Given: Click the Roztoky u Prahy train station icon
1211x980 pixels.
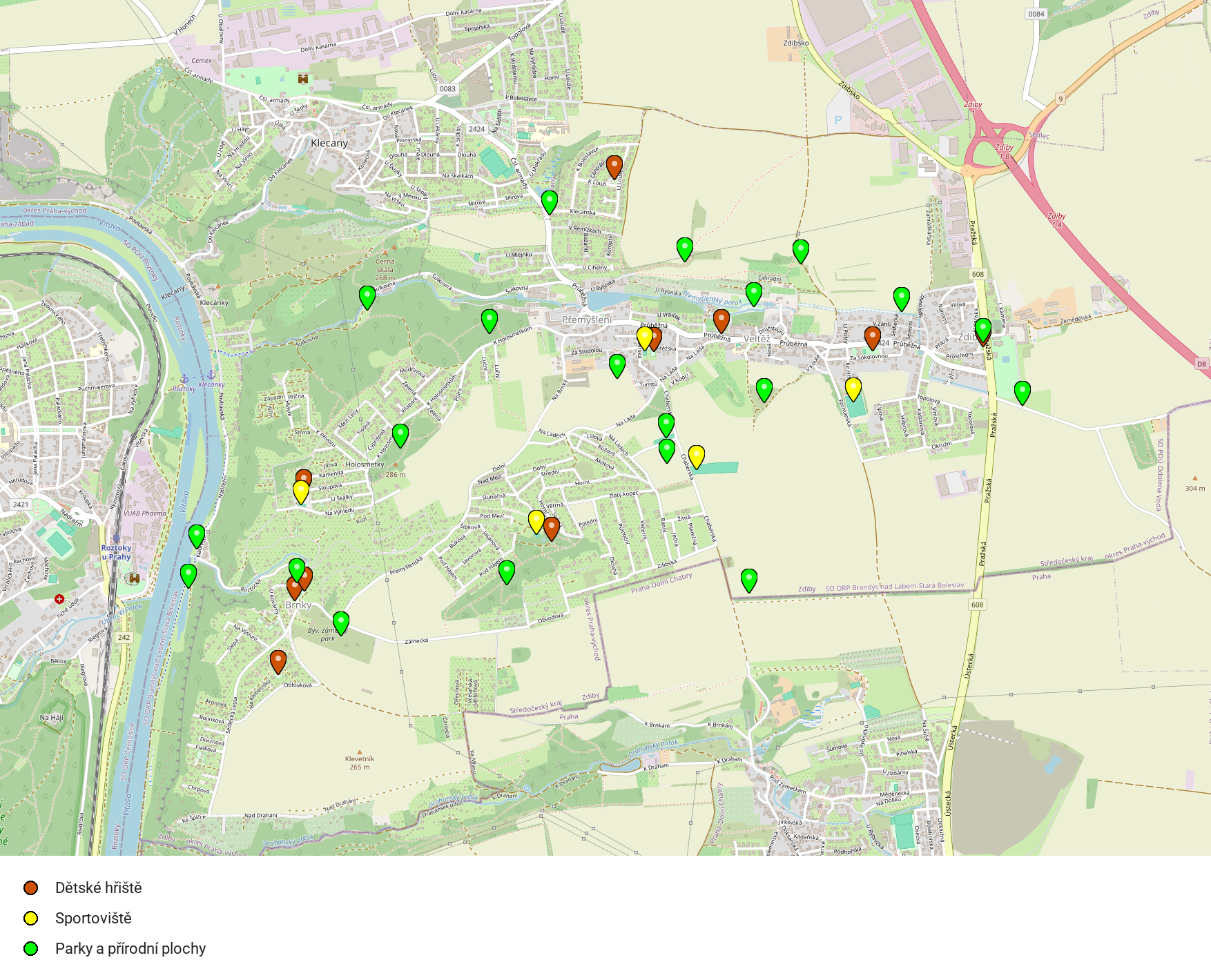Looking at the screenshot, I should tap(116, 538).
